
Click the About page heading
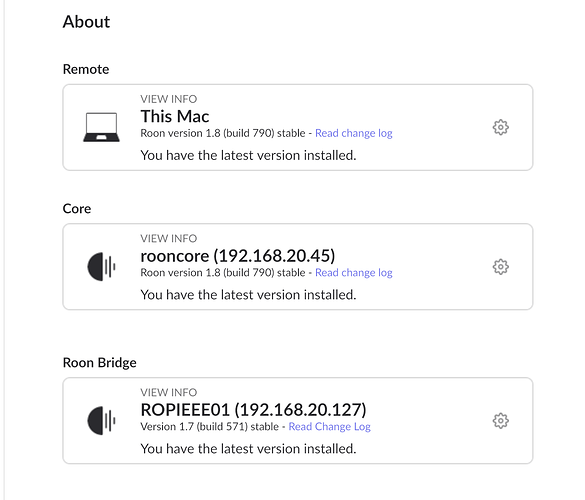point(86,22)
